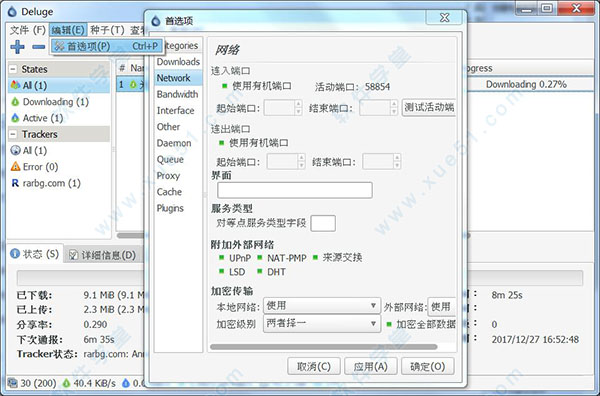Select the blue Active (1) filter icon
This screenshot has width=600, height=396.
click(15, 118)
